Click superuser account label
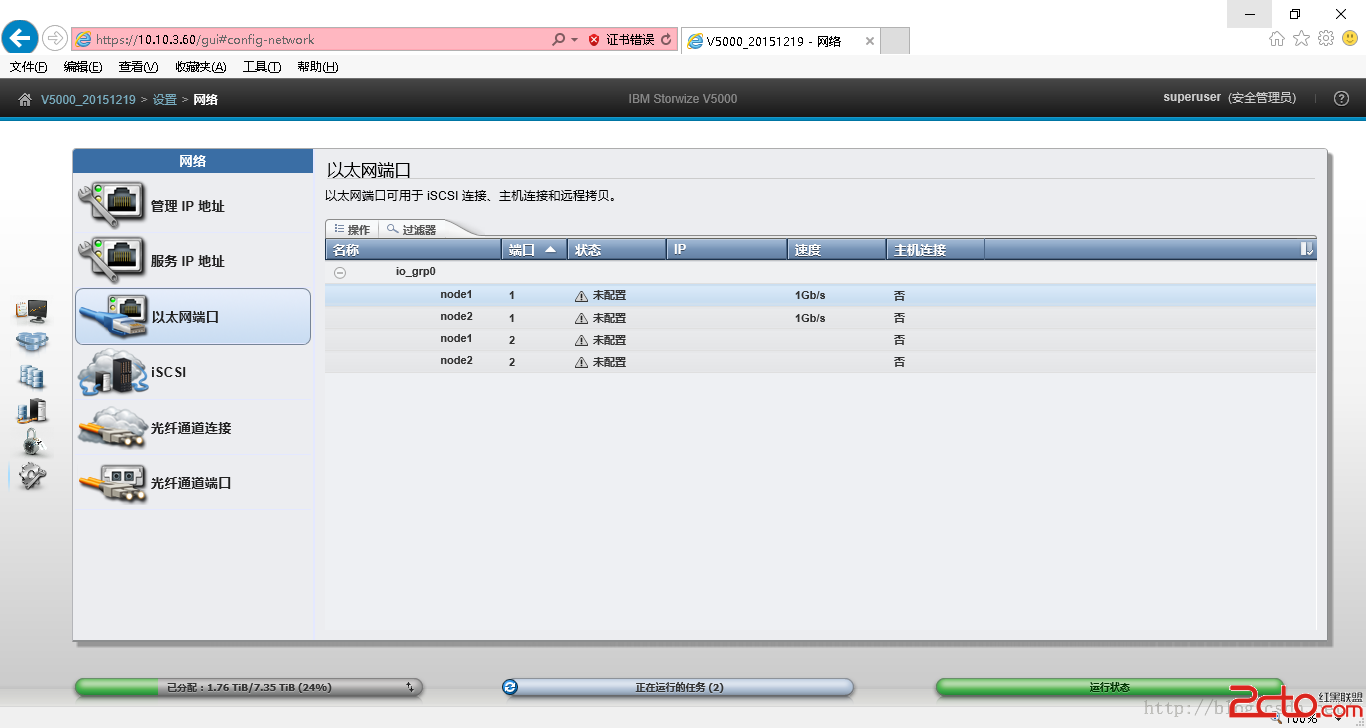Viewport: 1366px width, 728px height. pyautogui.click(x=1192, y=98)
